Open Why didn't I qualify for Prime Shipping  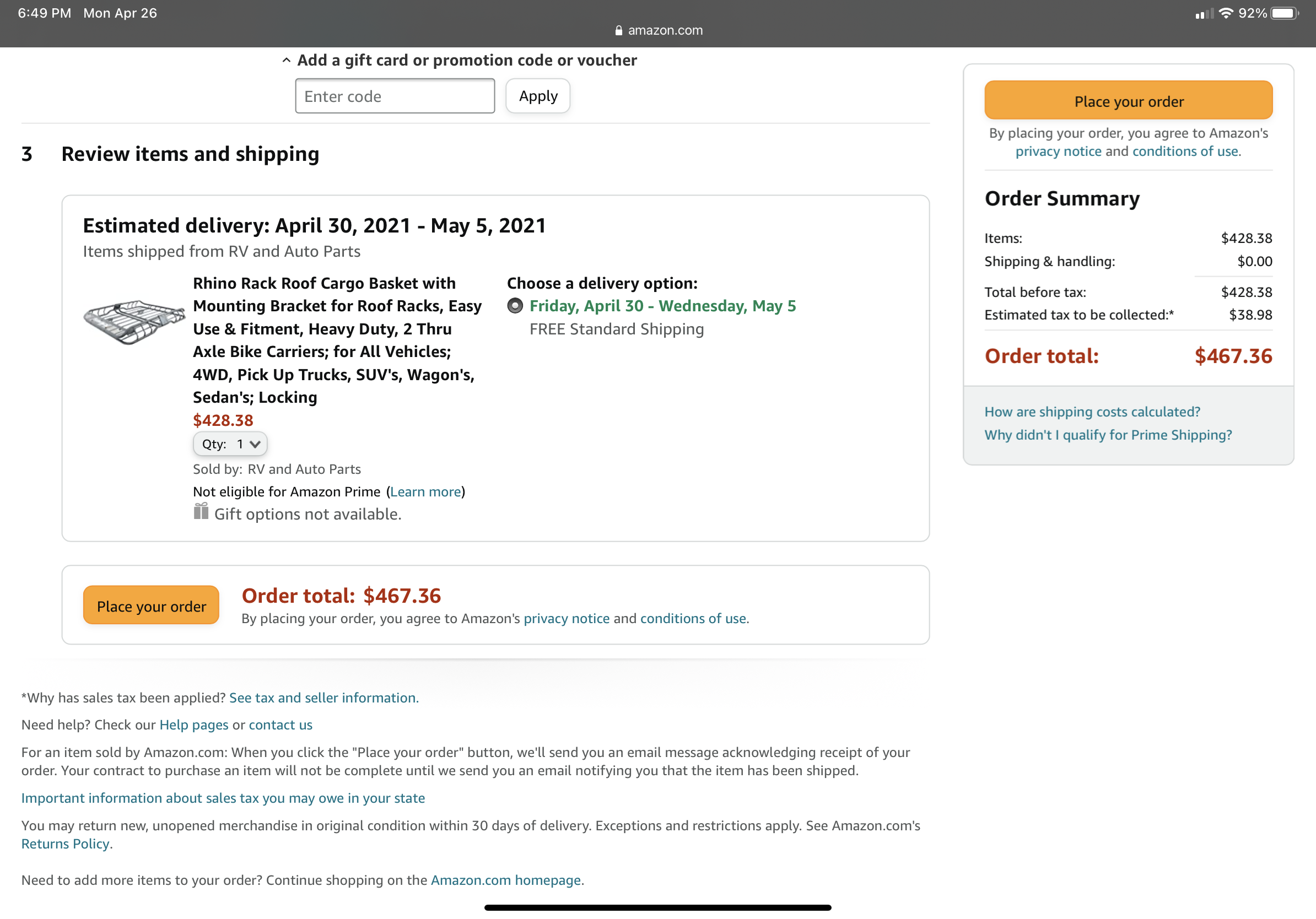coord(1108,435)
